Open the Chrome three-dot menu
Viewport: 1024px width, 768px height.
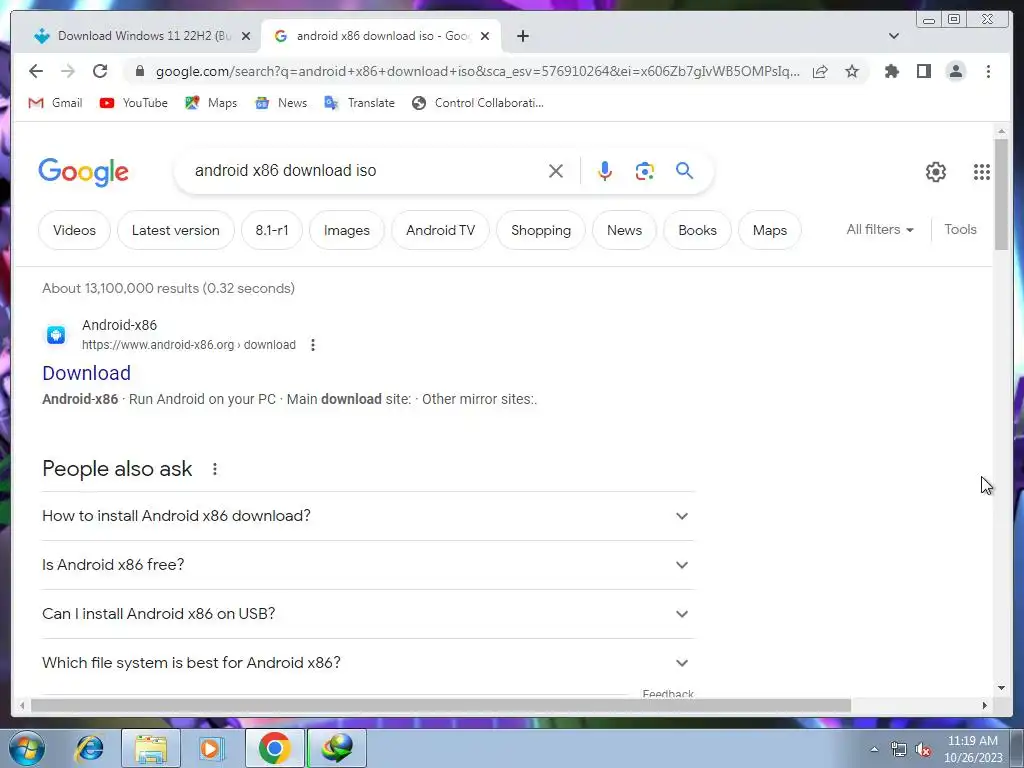pyautogui.click(x=988, y=71)
